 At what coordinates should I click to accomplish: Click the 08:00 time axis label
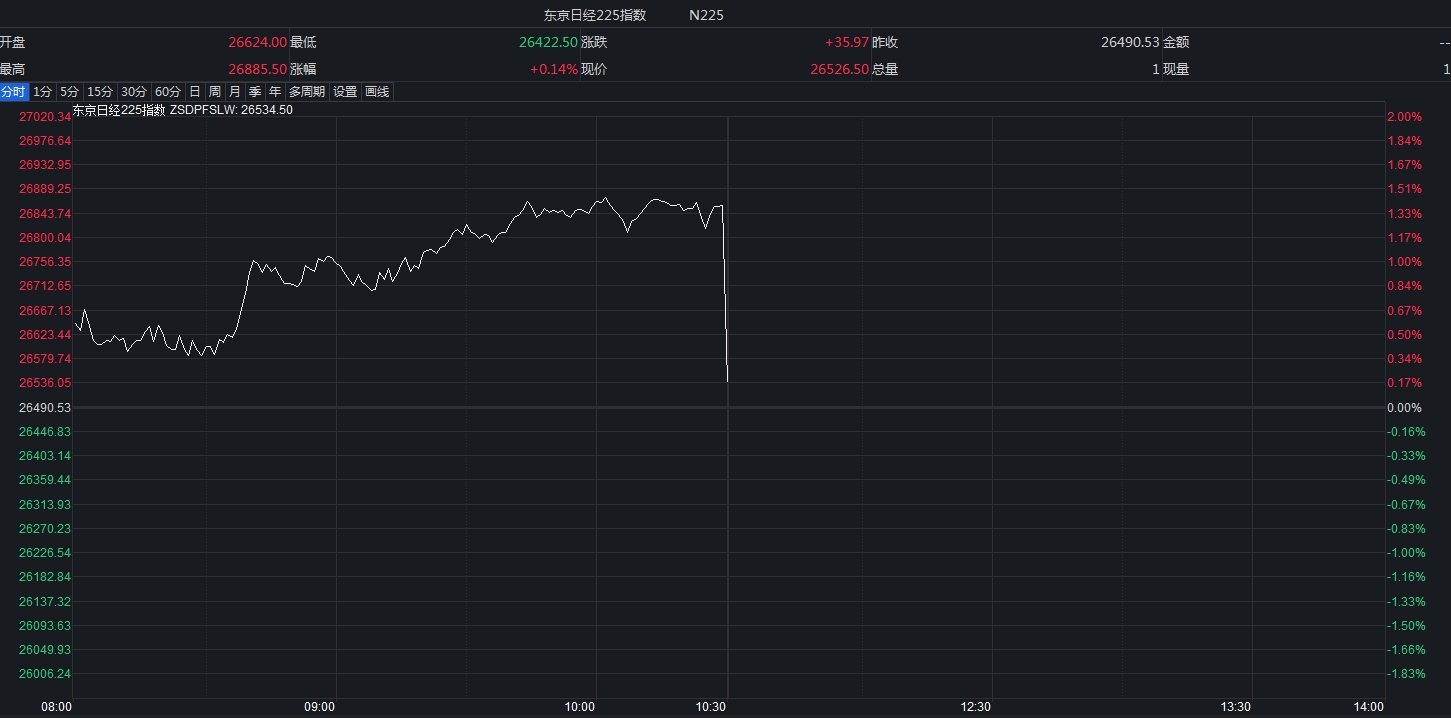coord(56,707)
